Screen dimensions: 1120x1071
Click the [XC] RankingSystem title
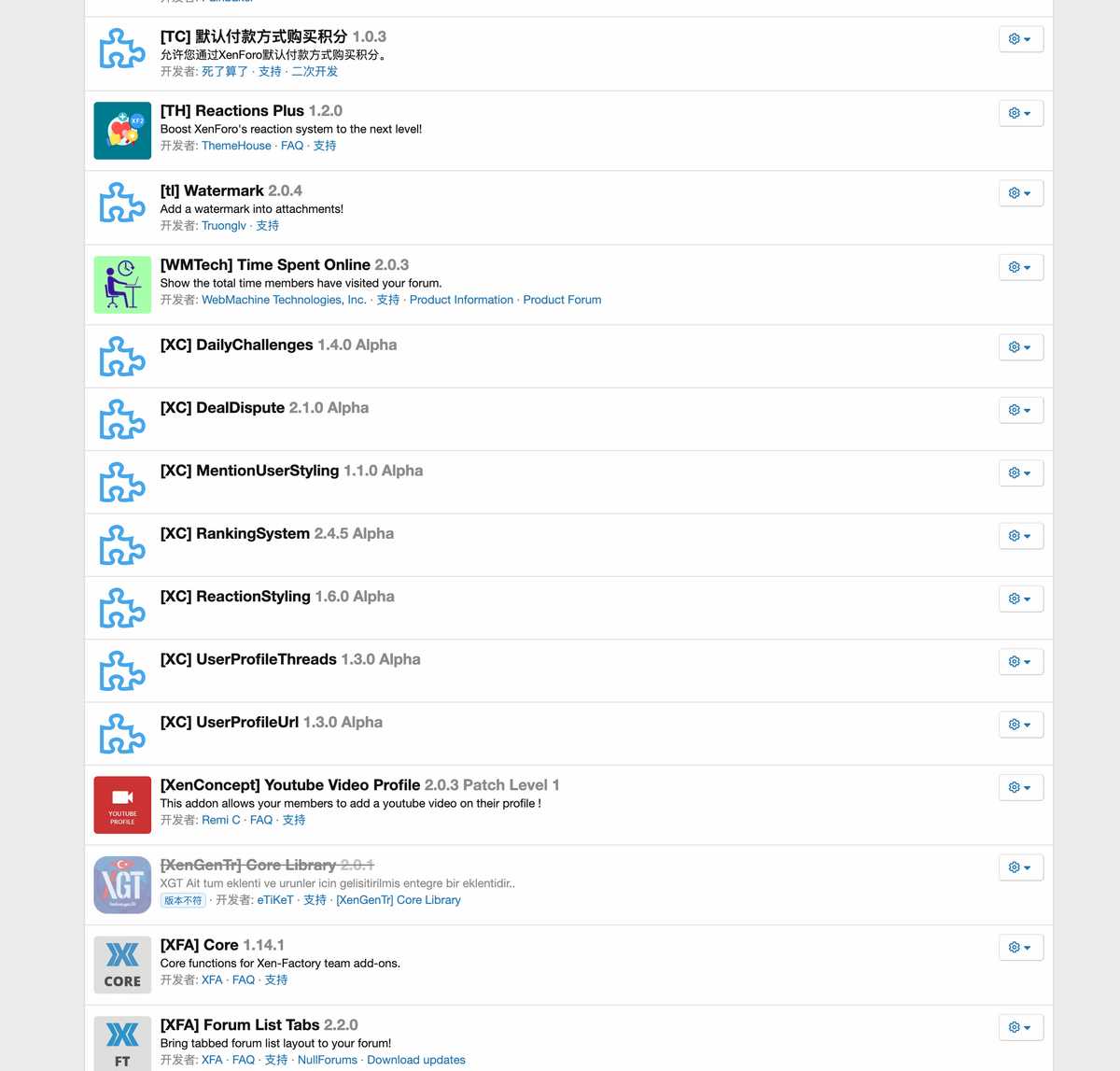(235, 533)
